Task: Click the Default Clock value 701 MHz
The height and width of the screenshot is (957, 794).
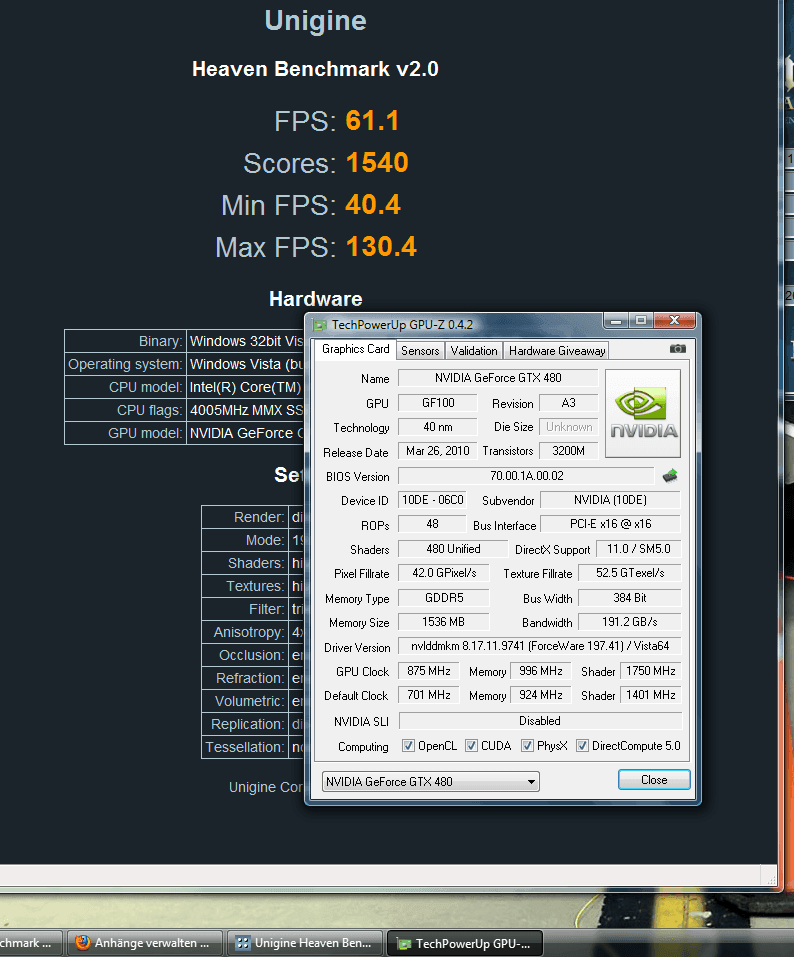Action: click(428, 695)
